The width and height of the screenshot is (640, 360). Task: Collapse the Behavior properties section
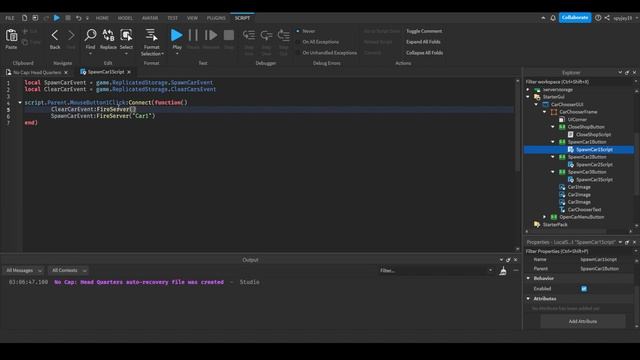pos(529,278)
